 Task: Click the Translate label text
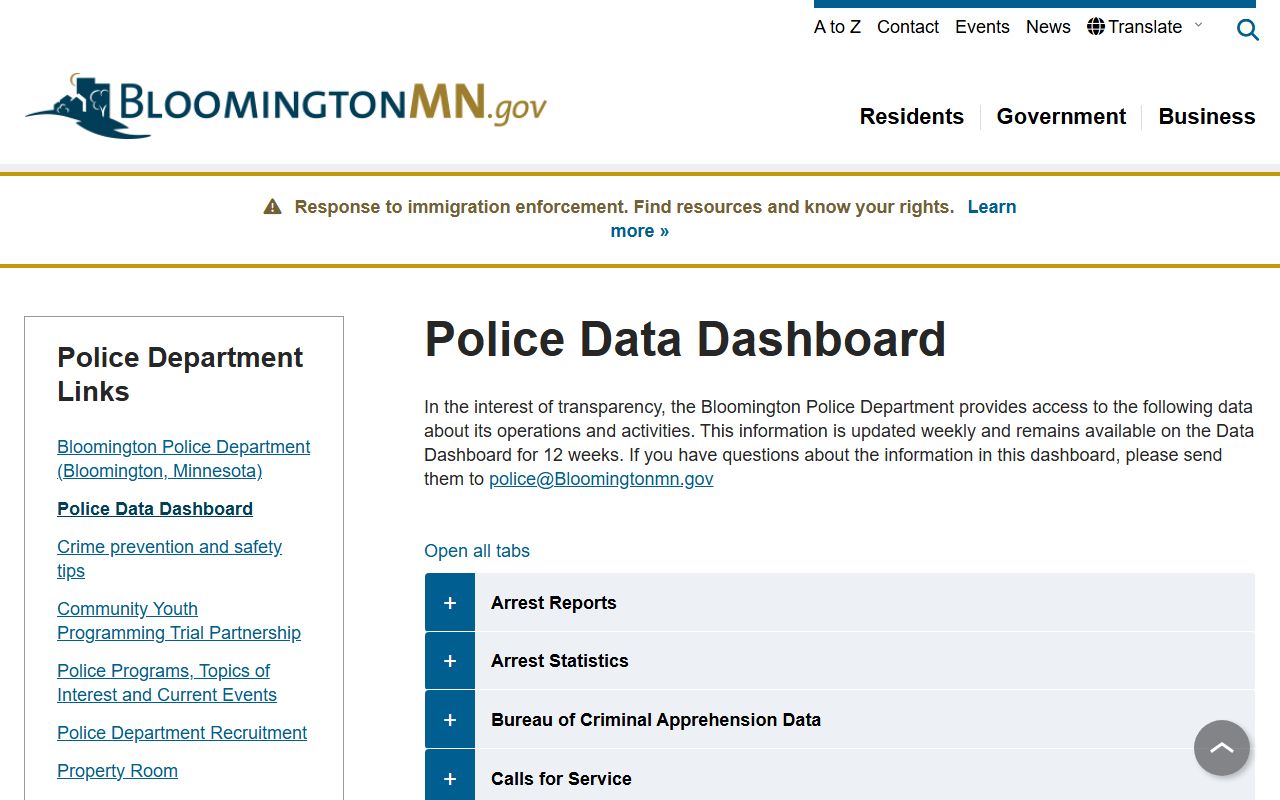(x=1145, y=27)
